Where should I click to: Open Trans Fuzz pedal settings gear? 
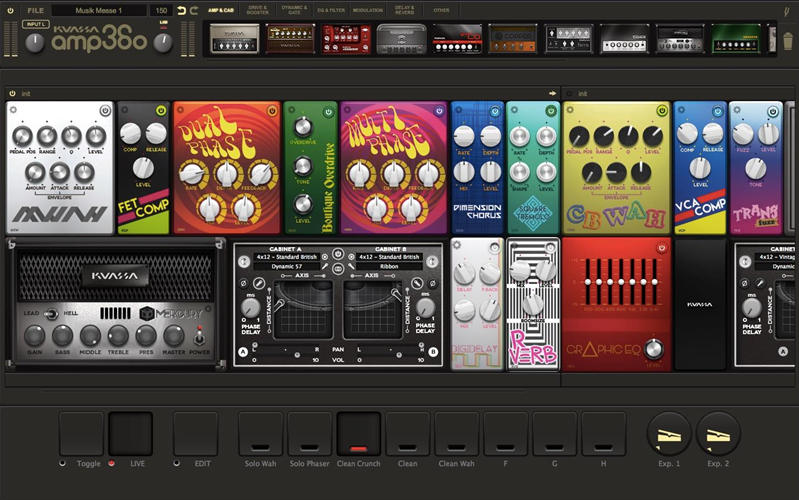point(737,110)
